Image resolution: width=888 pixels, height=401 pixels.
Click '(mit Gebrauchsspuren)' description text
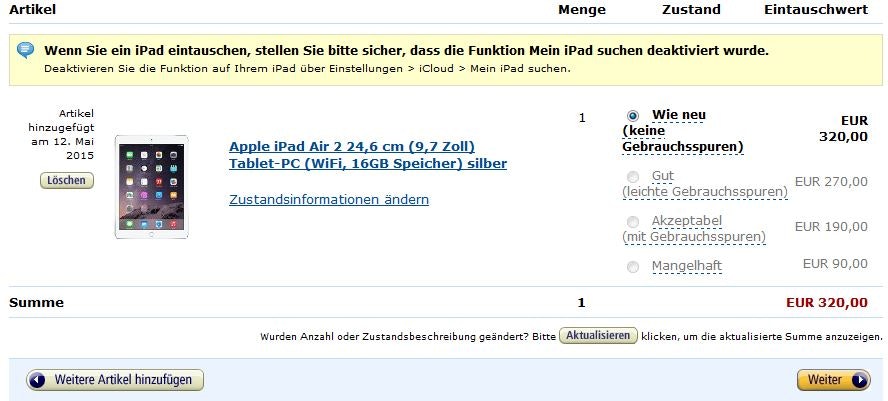coord(694,237)
